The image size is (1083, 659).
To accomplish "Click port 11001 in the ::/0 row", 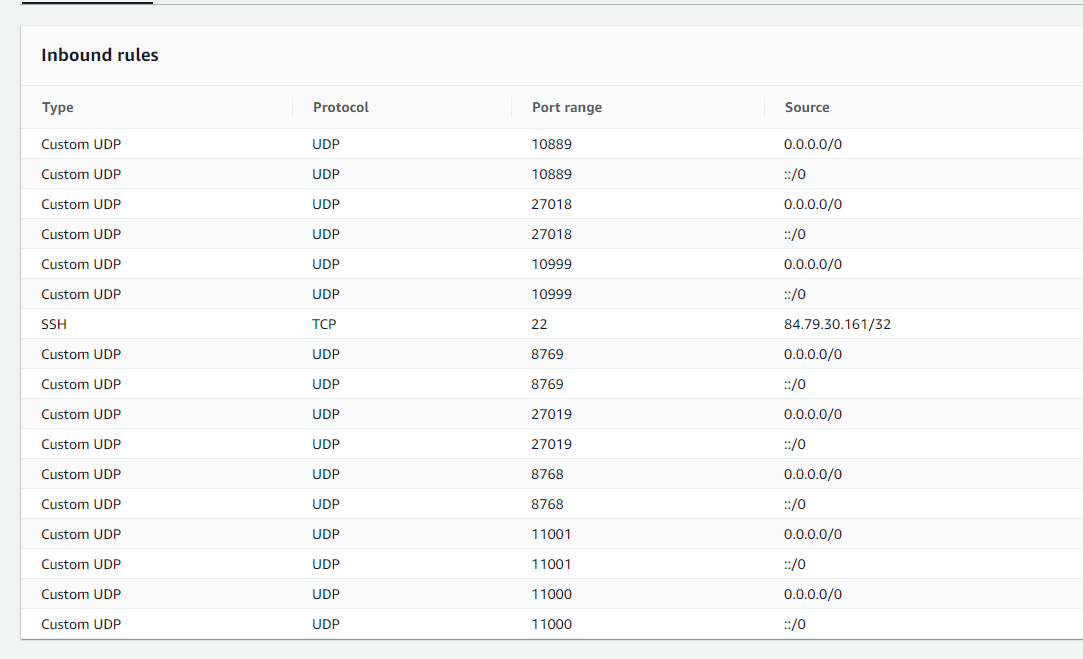I will click(x=551, y=564).
